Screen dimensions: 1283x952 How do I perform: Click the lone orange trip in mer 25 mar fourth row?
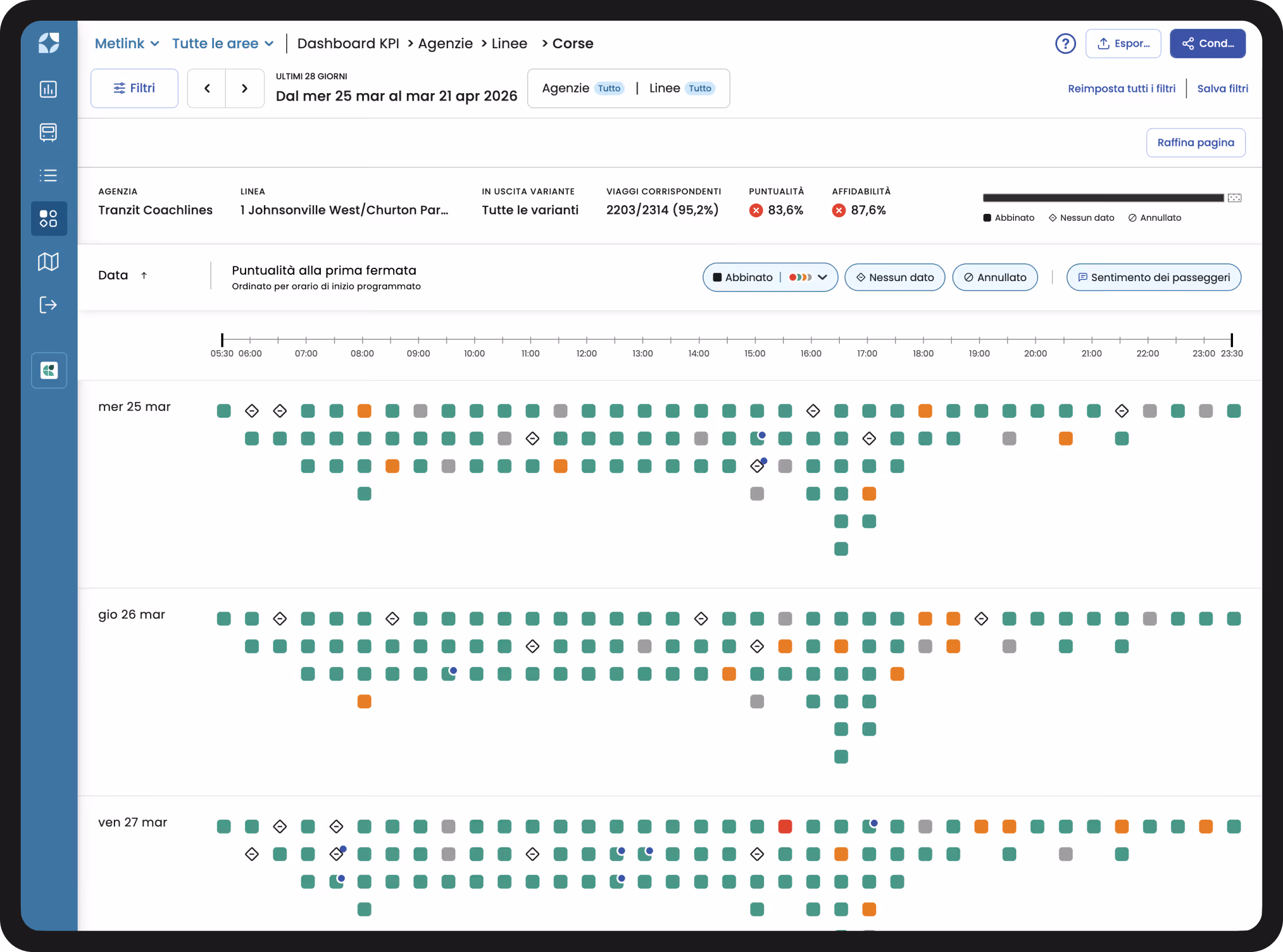[869, 493]
